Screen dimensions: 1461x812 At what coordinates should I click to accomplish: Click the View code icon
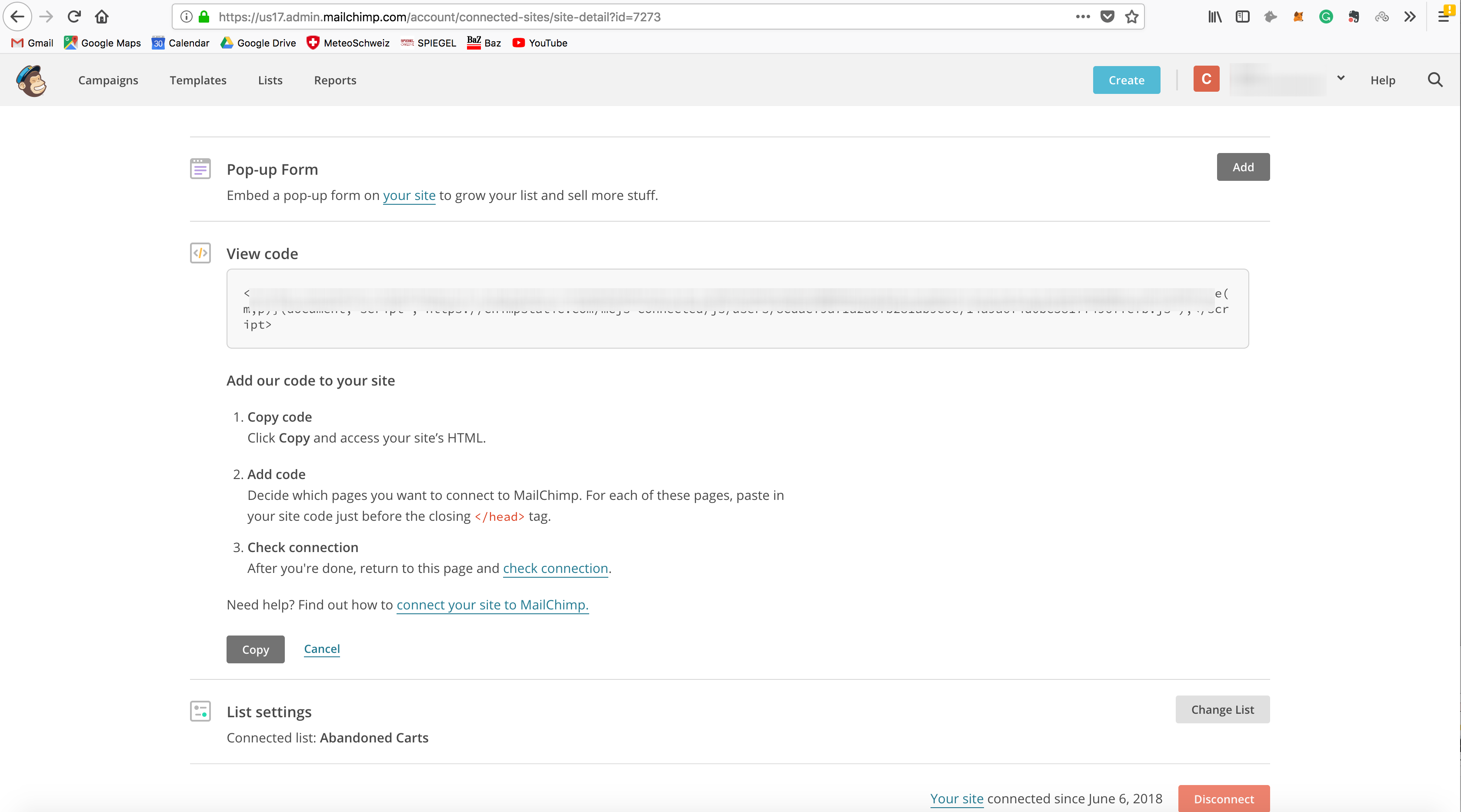click(x=200, y=253)
